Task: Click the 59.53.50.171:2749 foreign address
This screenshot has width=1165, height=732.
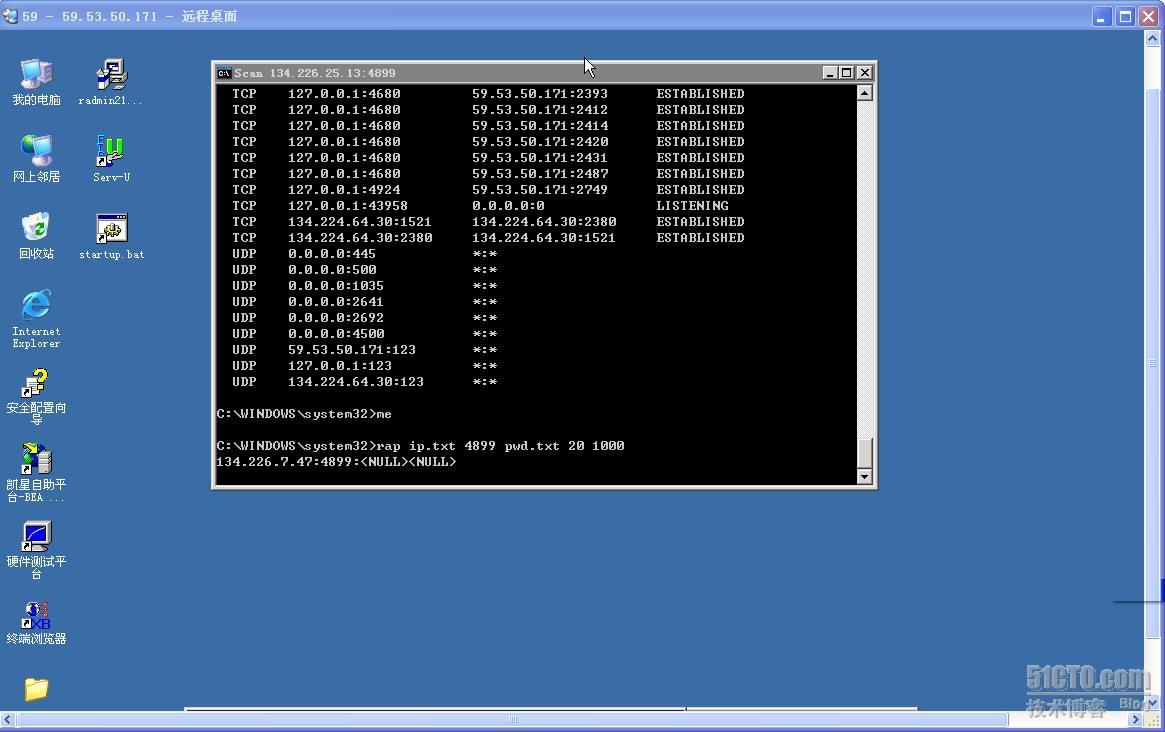Action: click(540, 190)
